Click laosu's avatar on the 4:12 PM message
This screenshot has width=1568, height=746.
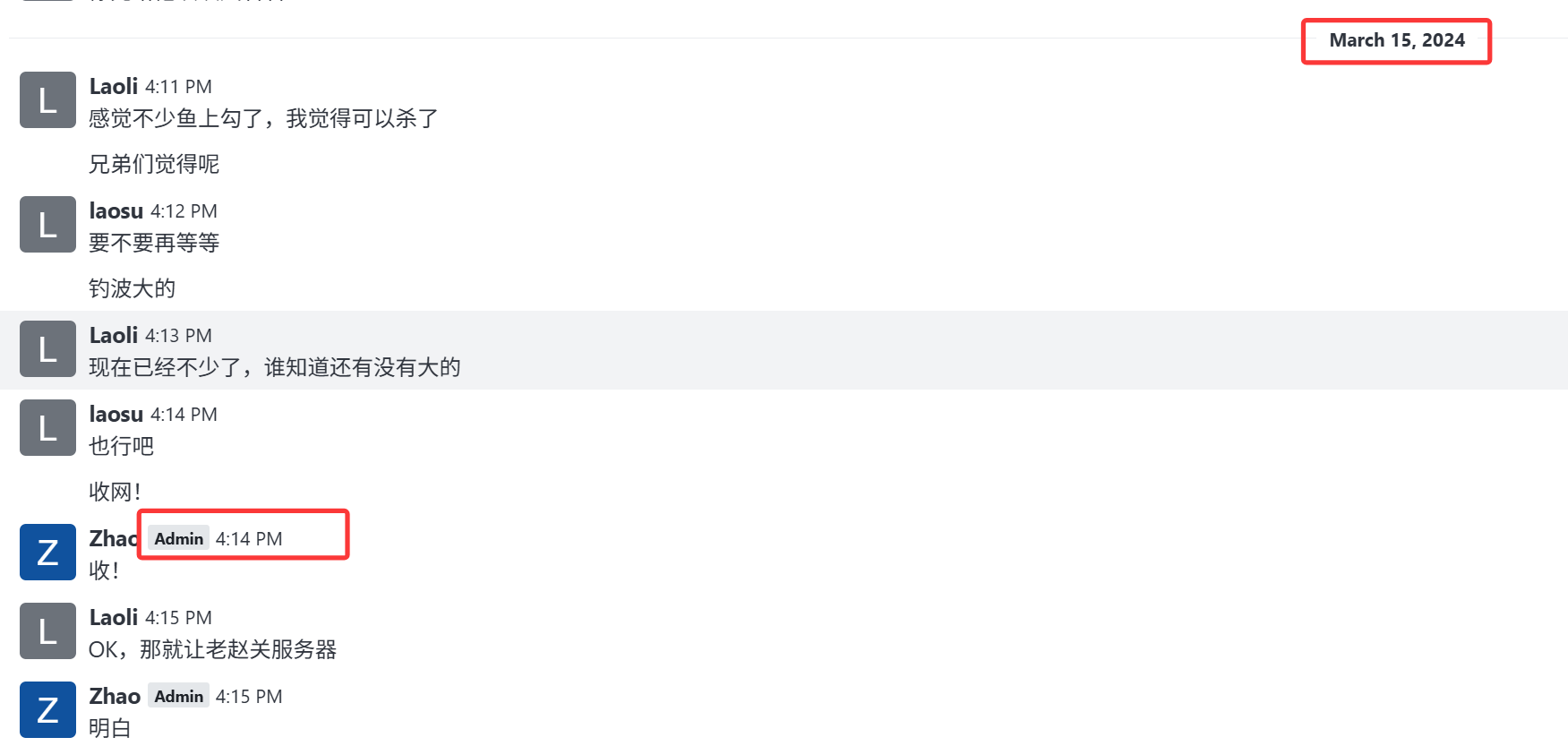point(47,225)
